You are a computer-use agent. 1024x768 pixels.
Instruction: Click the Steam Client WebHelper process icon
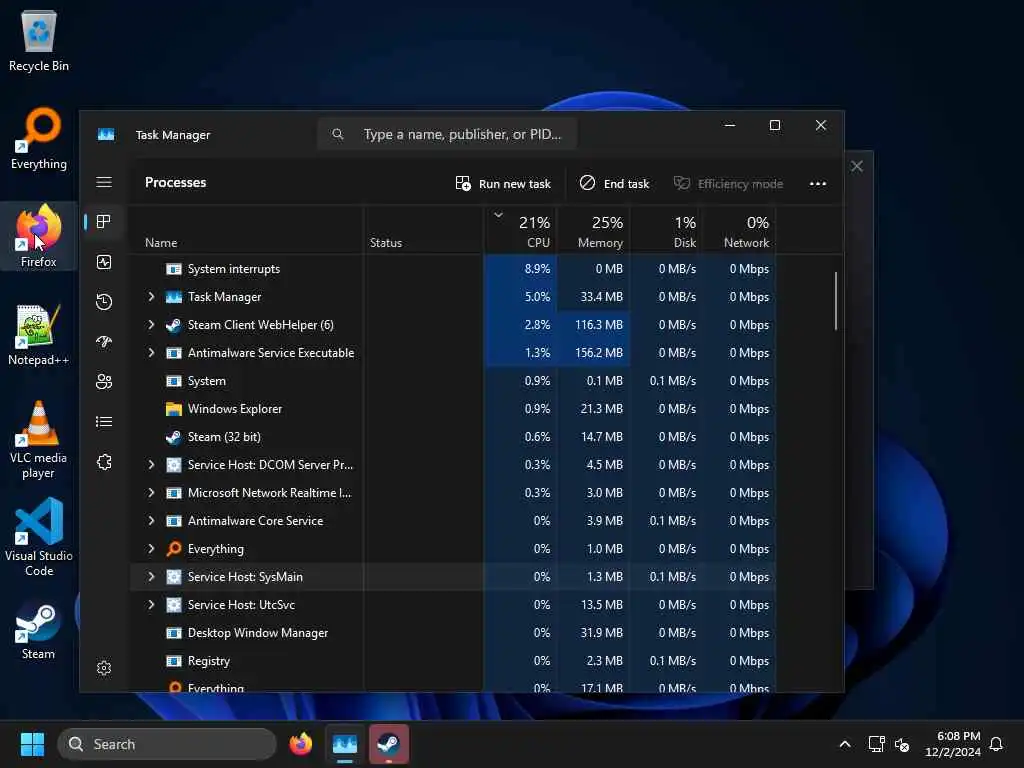(x=174, y=325)
